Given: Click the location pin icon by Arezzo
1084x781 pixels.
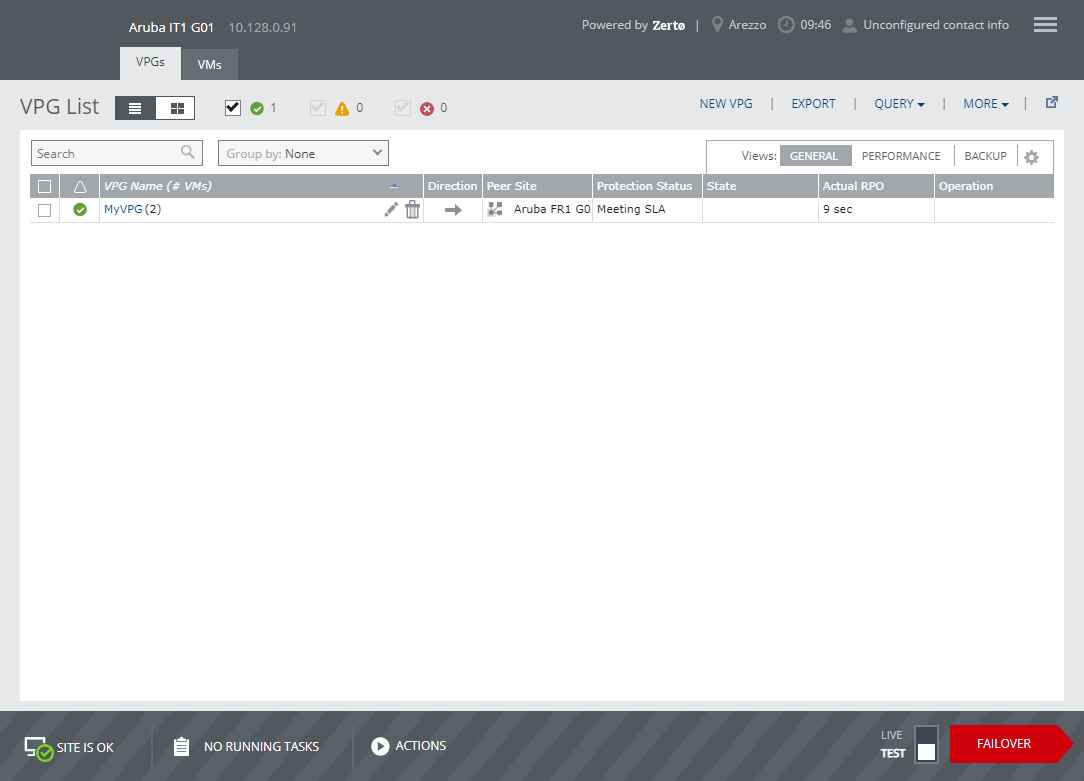Looking at the screenshot, I should pos(717,25).
